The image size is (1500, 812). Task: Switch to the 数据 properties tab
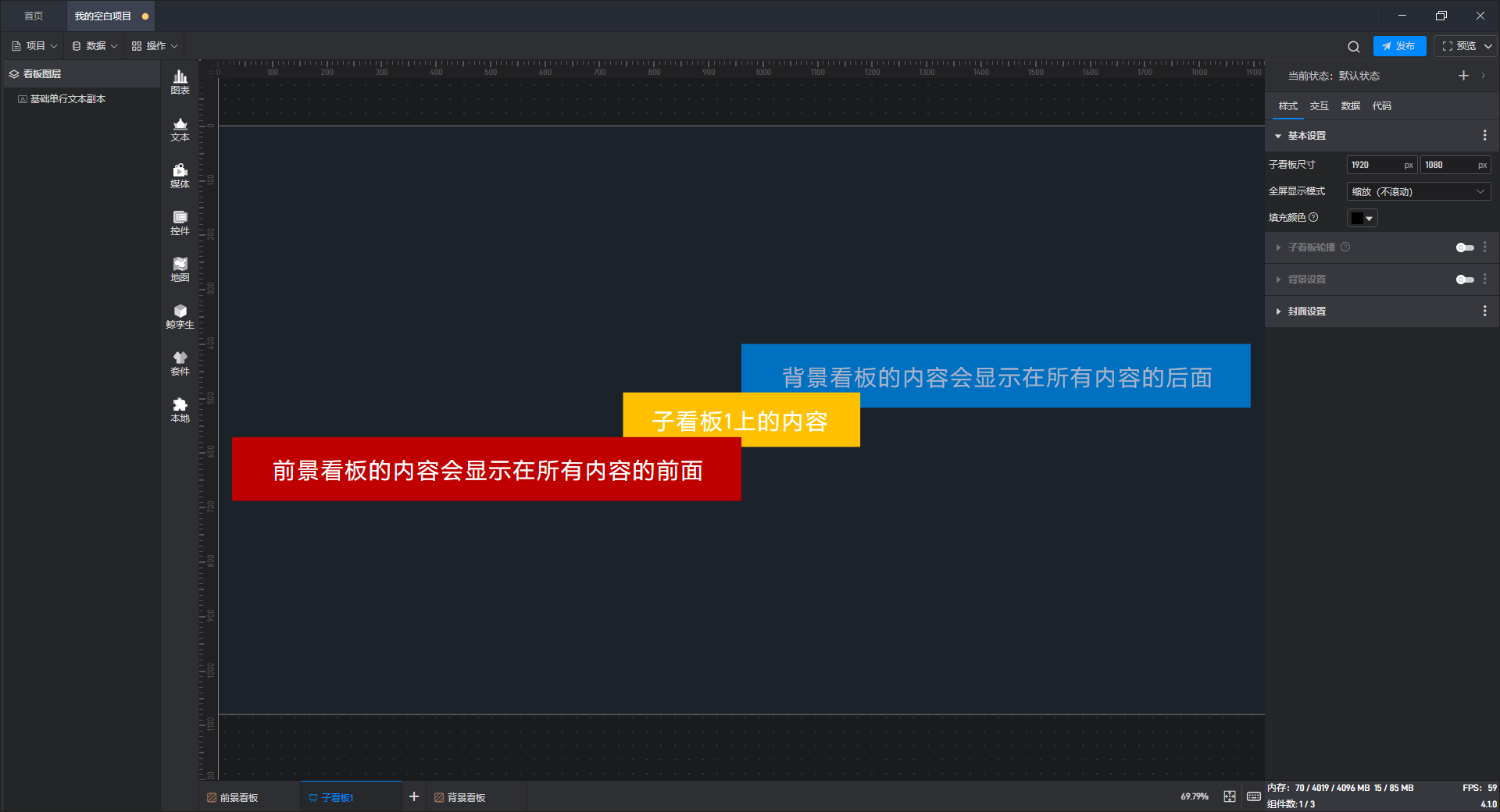(x=1350, y=106)
